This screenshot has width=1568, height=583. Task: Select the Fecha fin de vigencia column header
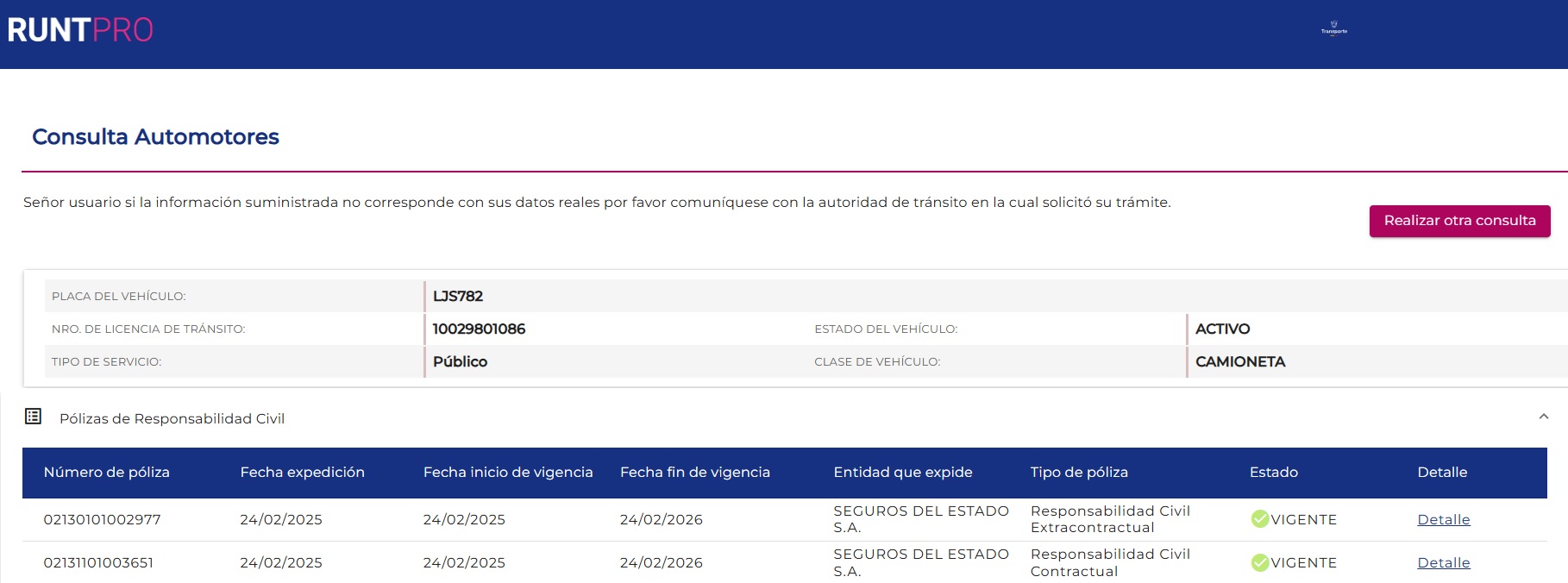coord(694,472)
